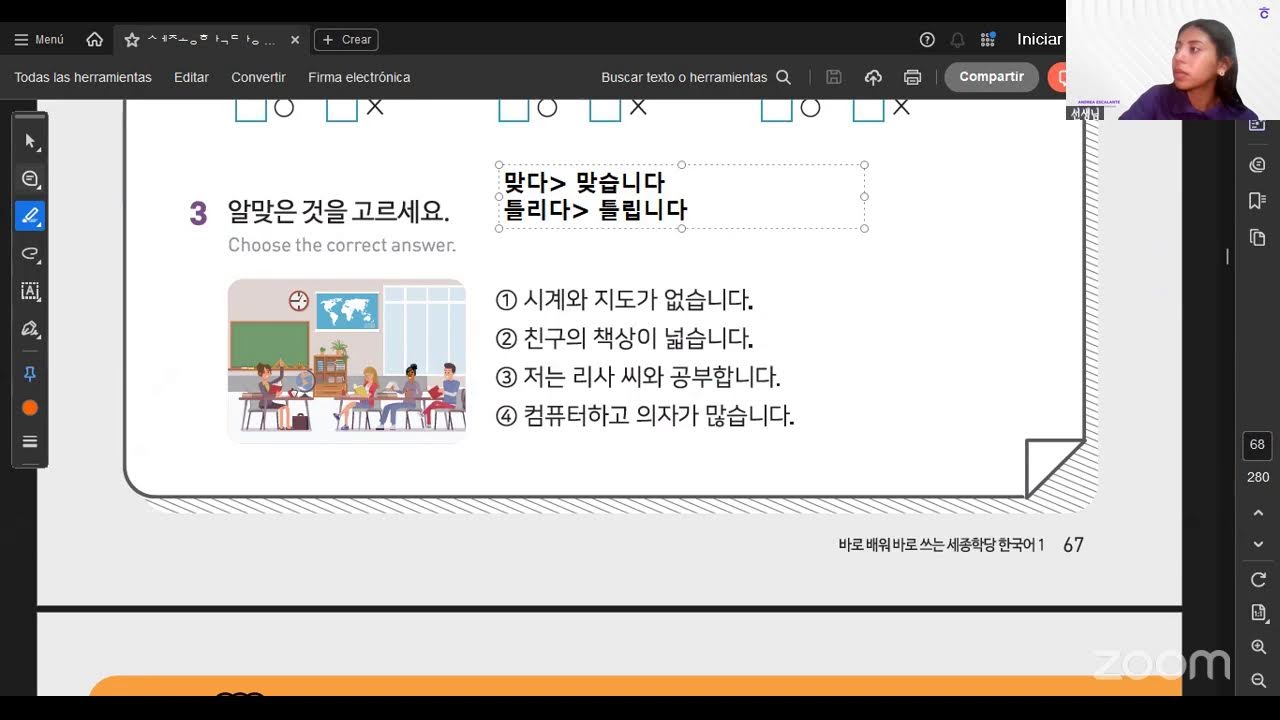The height and width of the screenshot is (720, 1280).
Task: Click the blue pin icon
Action: point(30,373)
